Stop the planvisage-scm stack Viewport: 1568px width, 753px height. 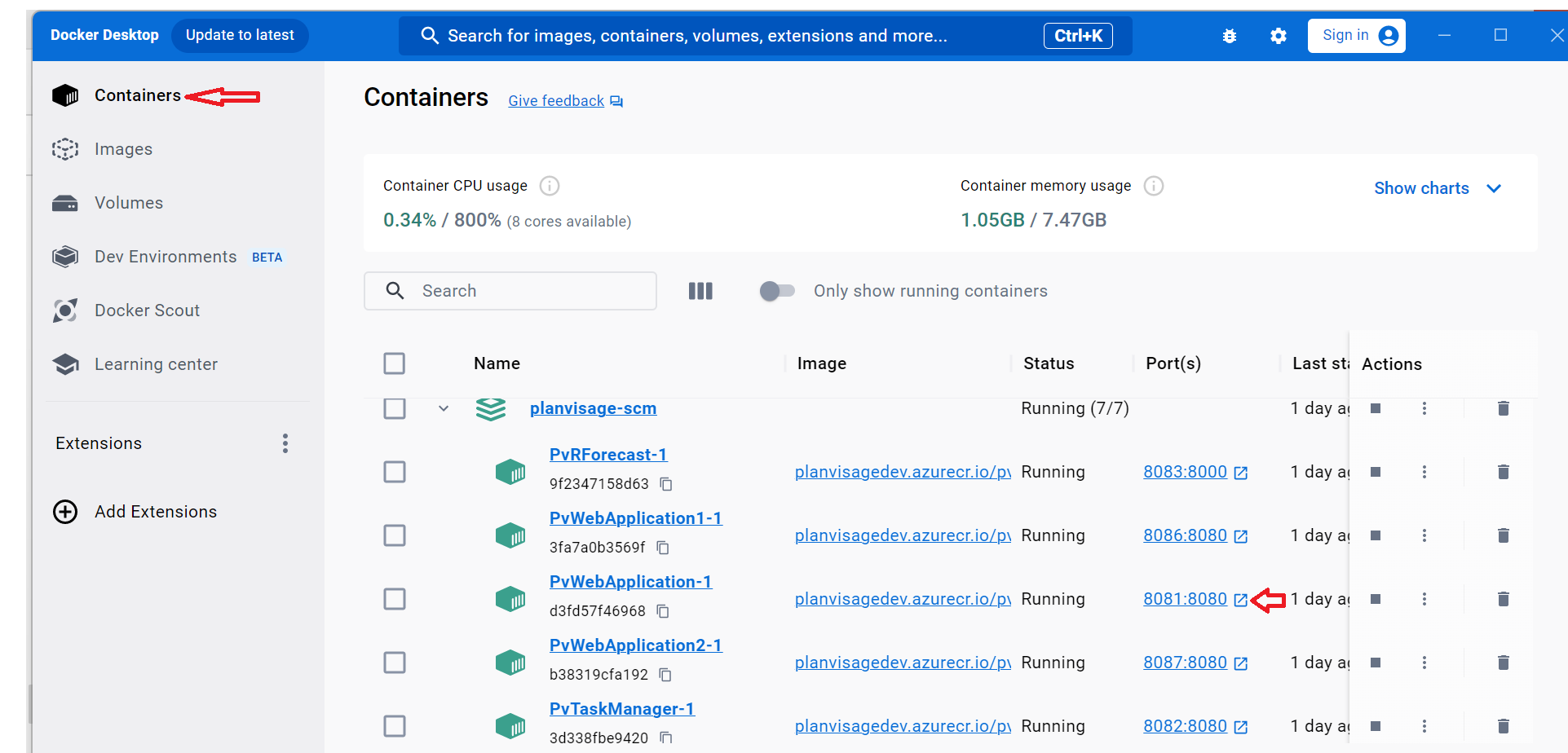point(1376,408)
